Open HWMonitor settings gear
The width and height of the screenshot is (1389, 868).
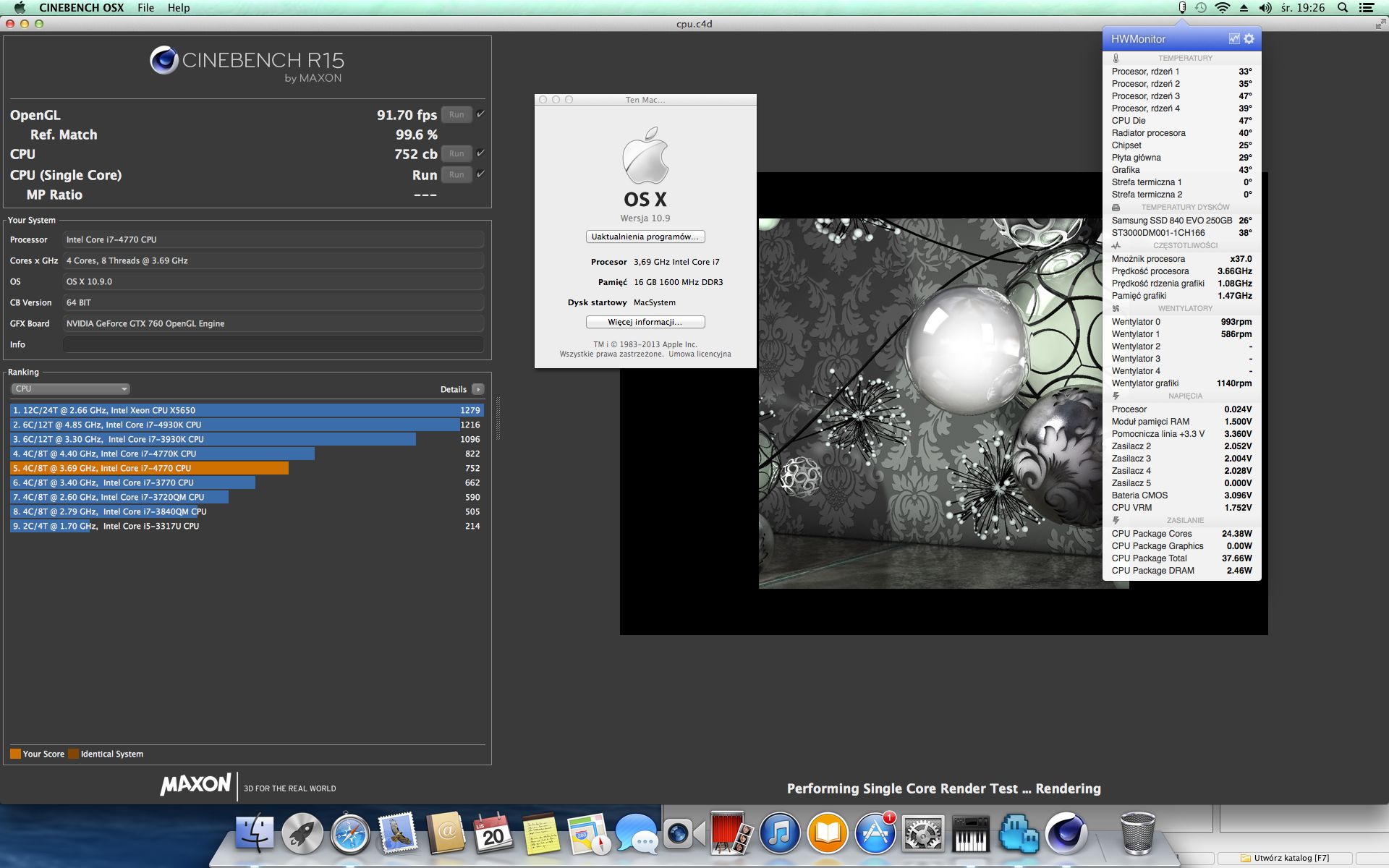1249,39
